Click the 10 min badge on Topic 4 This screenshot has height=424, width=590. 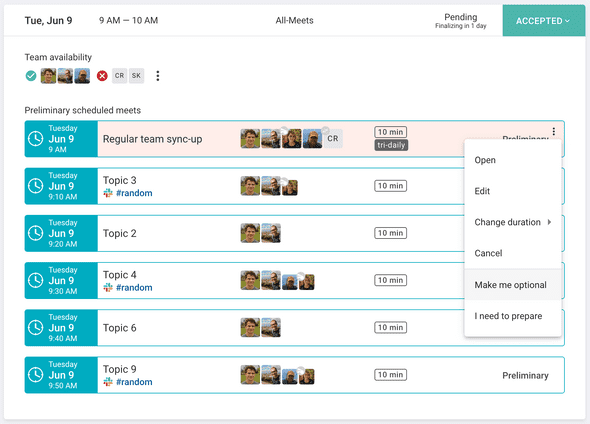pyautogui.click(x=390, y=280)
